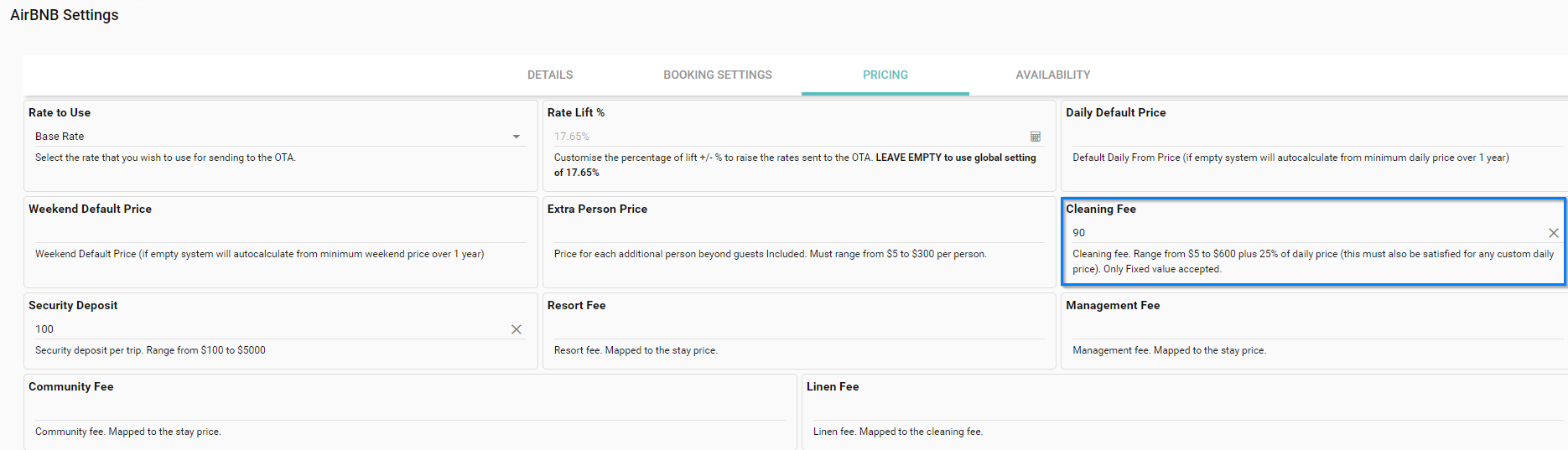Clear the Security Deposit value with X

(x=517, y=329)
